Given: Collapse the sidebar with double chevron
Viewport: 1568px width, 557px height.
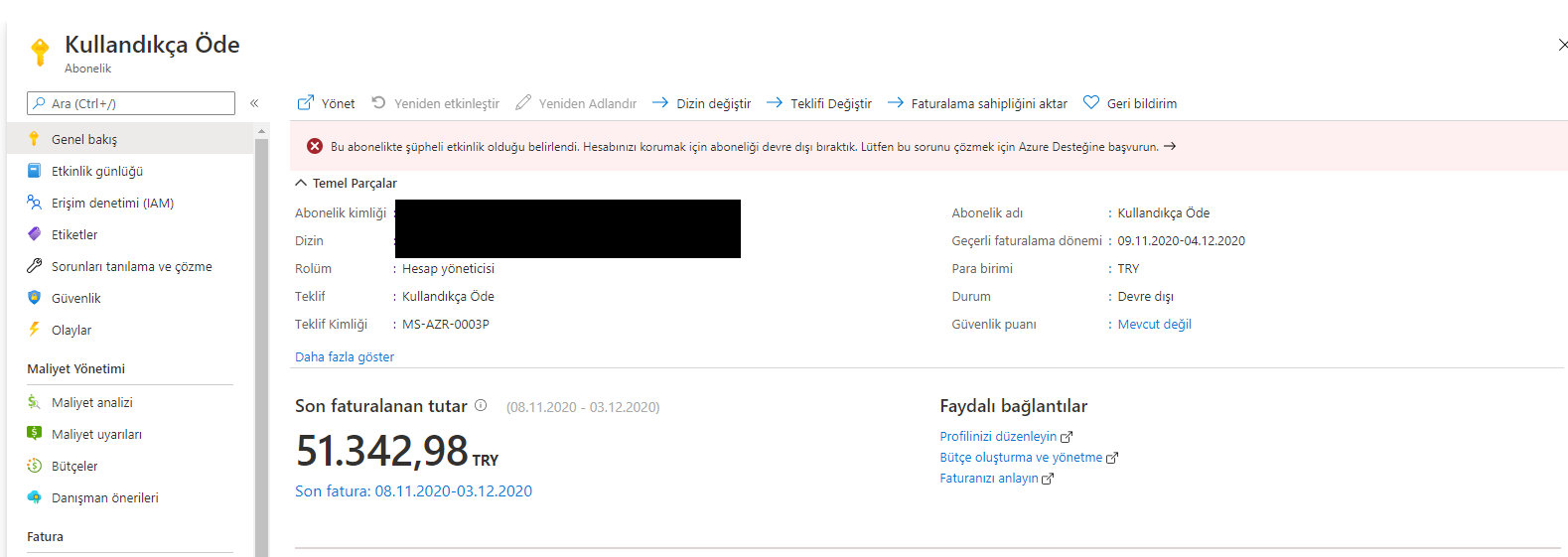Looking at the screenshot, I should point(254,103).
